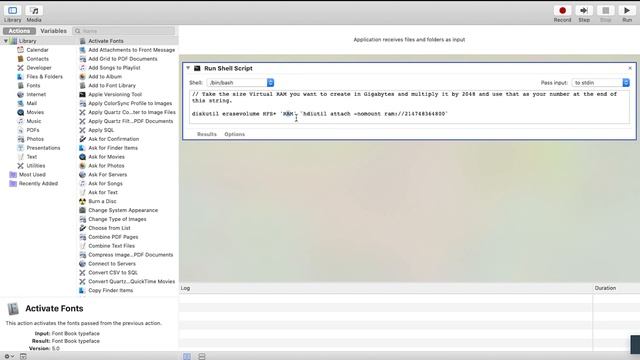Collapse the Library tree disclosure triangle
The image size is (640, 360).
(x=6, y=41)
